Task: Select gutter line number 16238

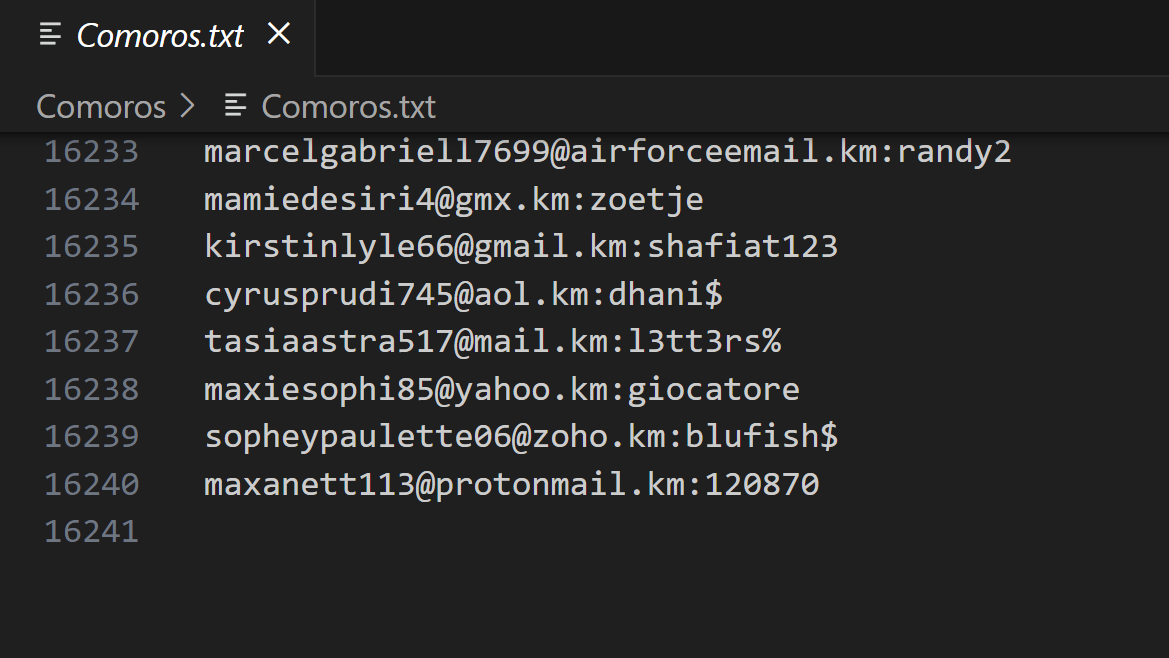Action: 92,389
